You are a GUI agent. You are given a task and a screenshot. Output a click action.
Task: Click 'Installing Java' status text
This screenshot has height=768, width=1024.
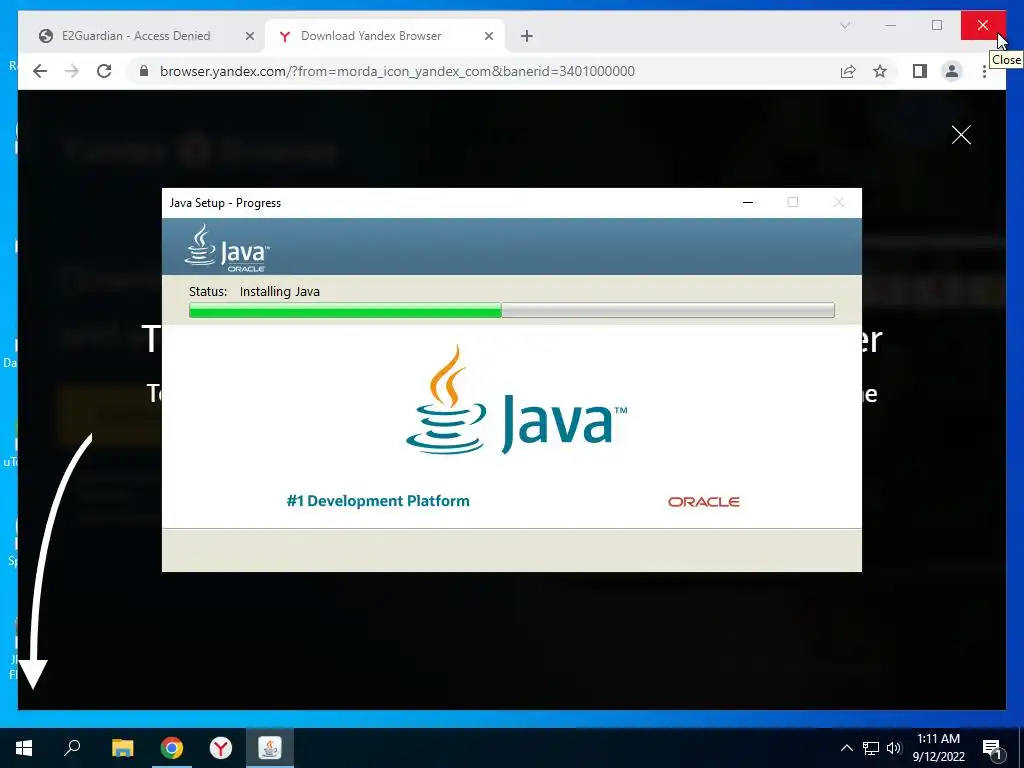pos(280,291)
